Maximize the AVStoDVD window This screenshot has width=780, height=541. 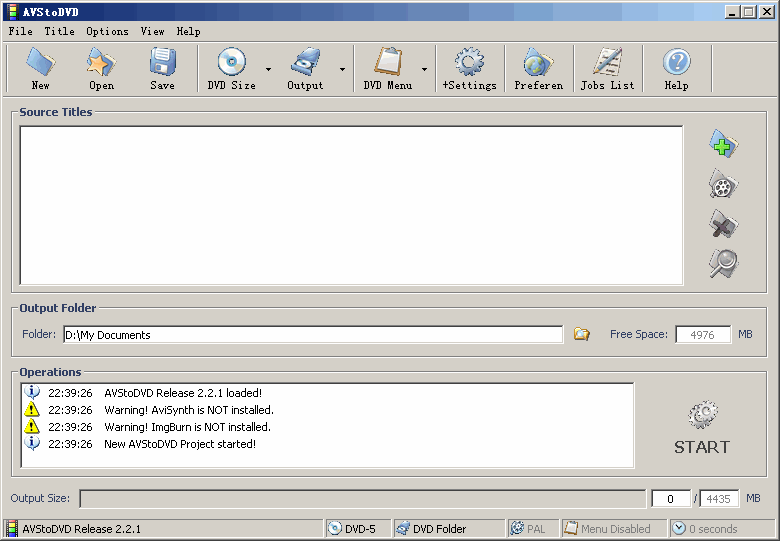click(749, 11)
